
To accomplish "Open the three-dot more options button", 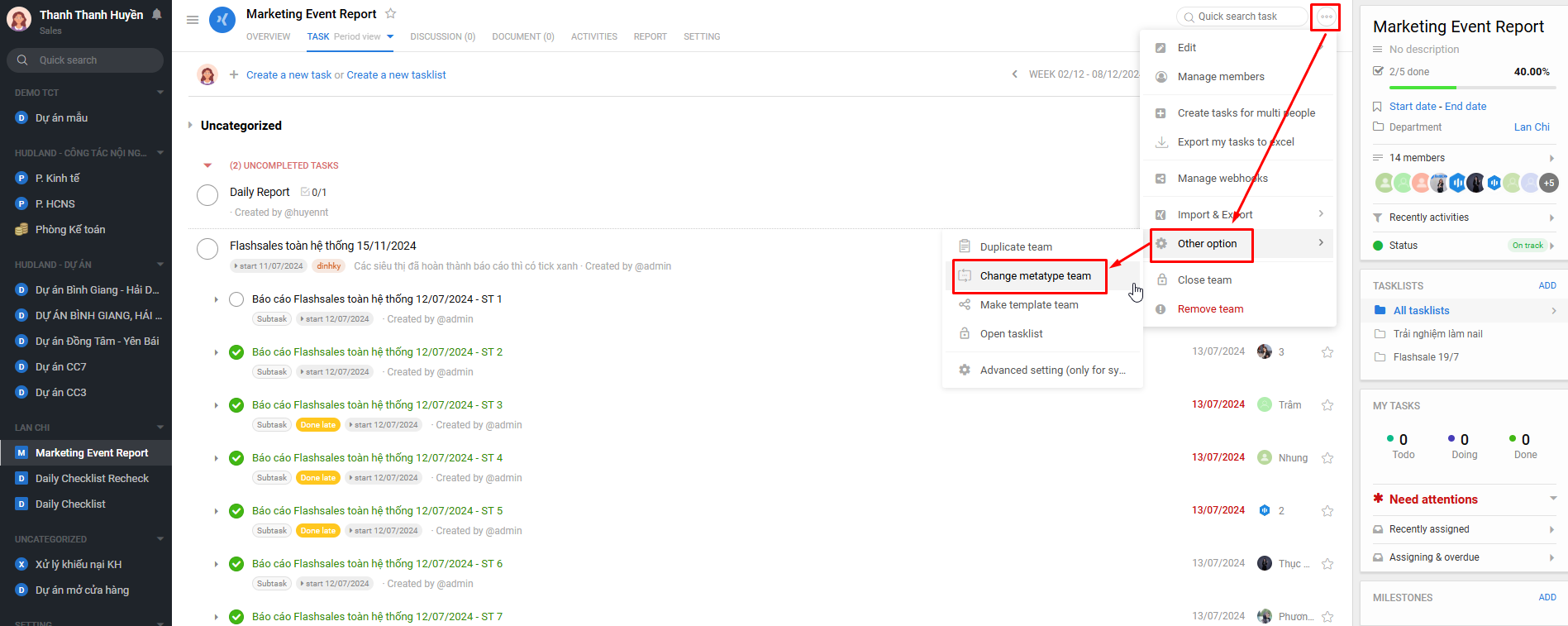I will (x=1327, y=17).
